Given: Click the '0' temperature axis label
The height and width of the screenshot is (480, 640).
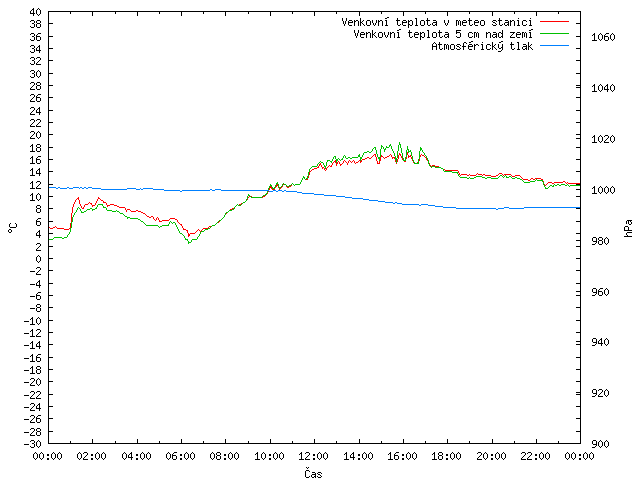Looking at the screenshot, I should coord(38,259).
